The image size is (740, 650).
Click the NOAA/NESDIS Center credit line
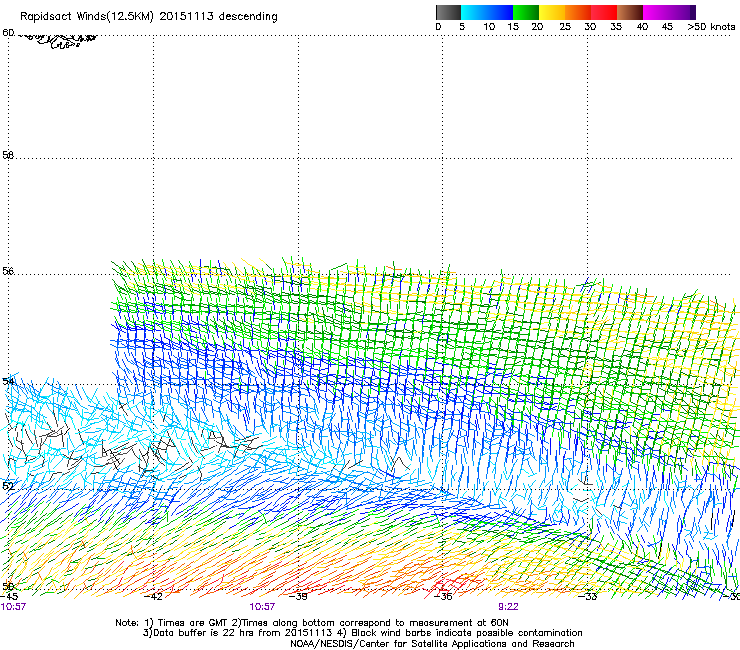[432, 643]
